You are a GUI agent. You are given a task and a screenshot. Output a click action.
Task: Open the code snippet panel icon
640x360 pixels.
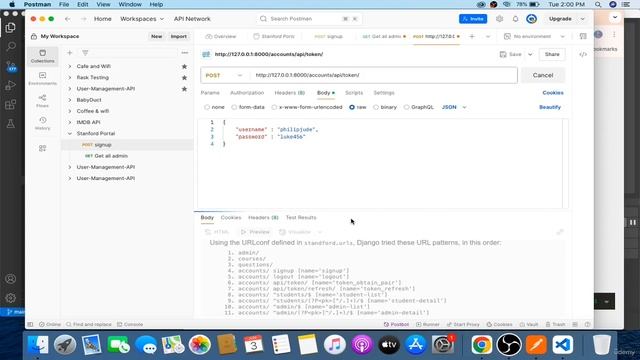point(583,54)
